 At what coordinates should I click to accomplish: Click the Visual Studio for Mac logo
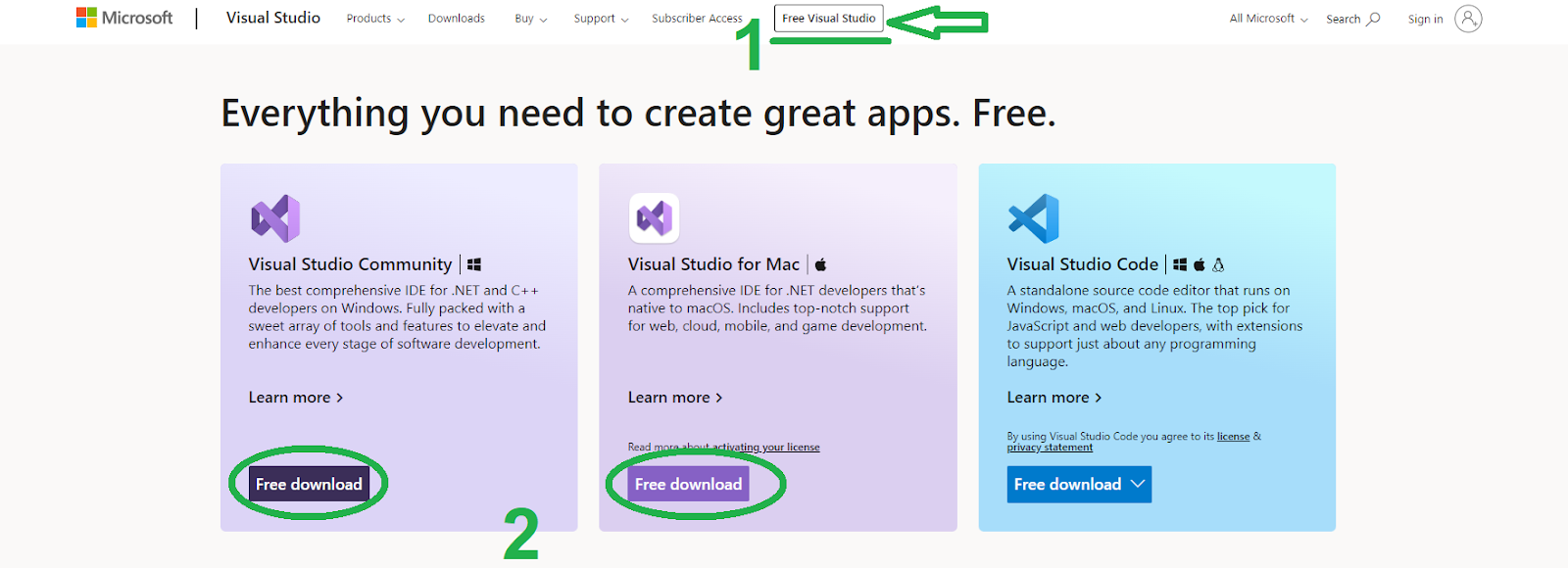(654, 217)
